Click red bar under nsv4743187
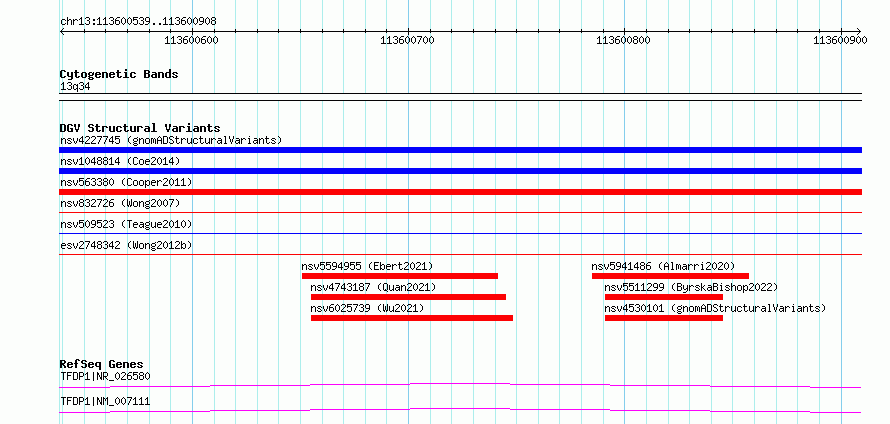Screen dimensions: 890x424 coord(408,297)
